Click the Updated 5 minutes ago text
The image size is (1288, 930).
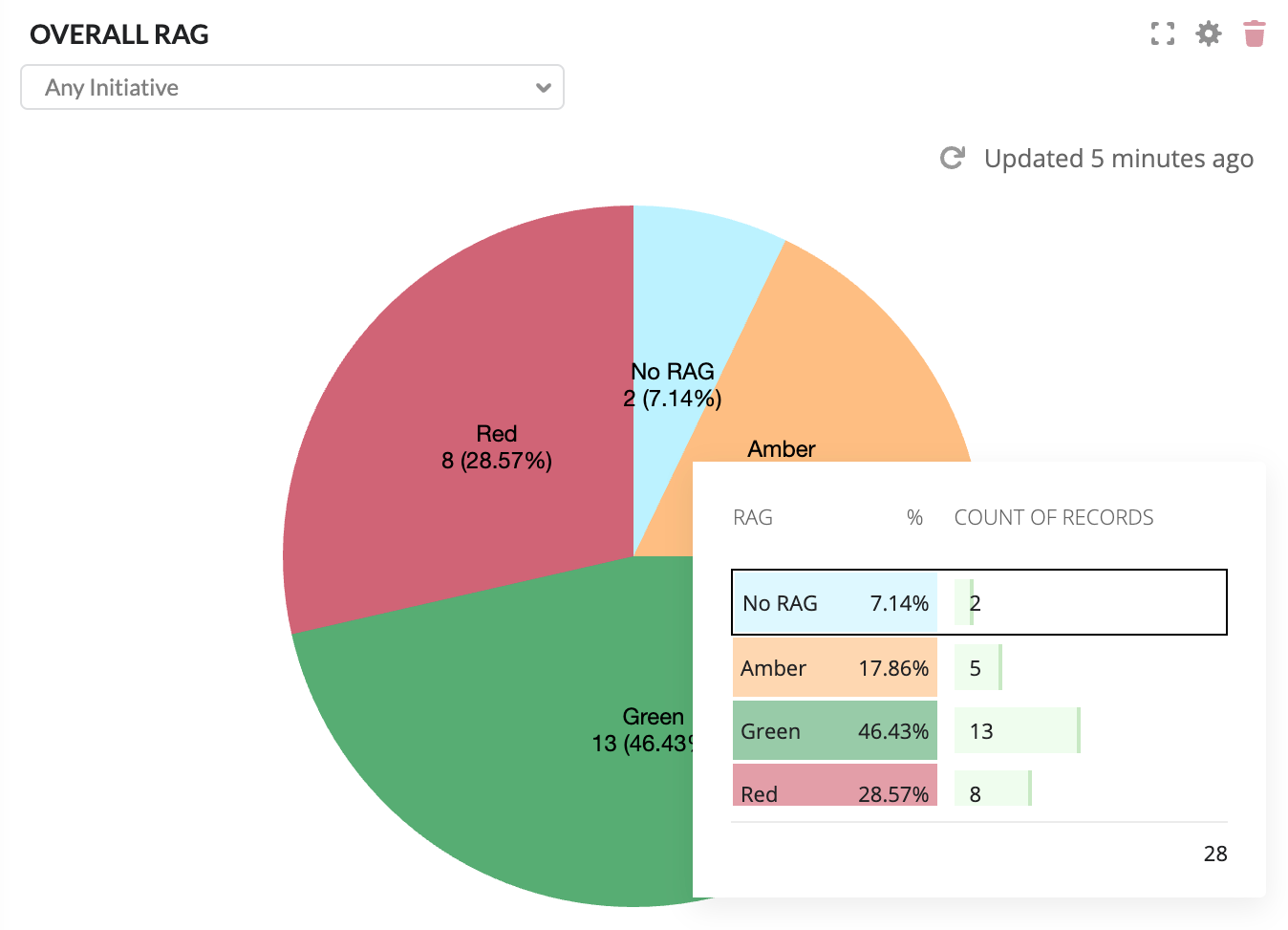pyautogui.click(x=1118, y=159)
